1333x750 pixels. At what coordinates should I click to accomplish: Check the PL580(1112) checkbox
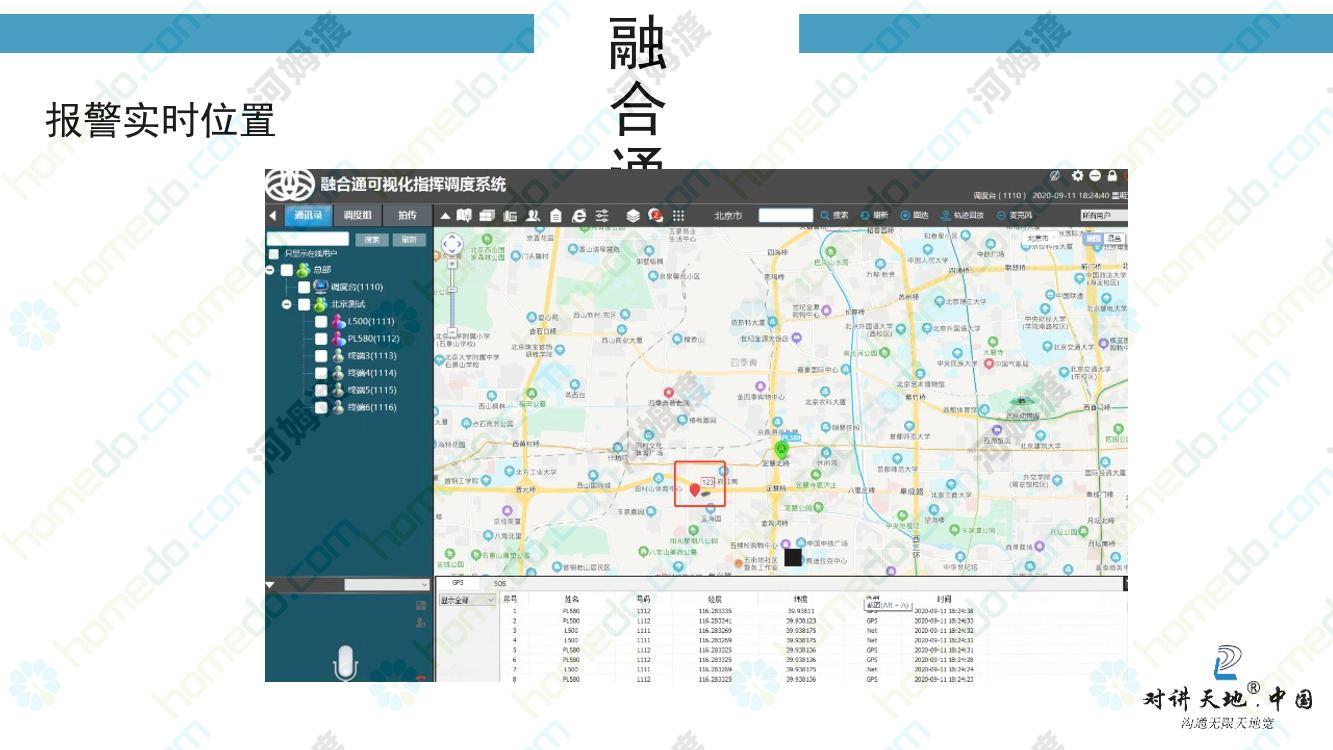321,339
